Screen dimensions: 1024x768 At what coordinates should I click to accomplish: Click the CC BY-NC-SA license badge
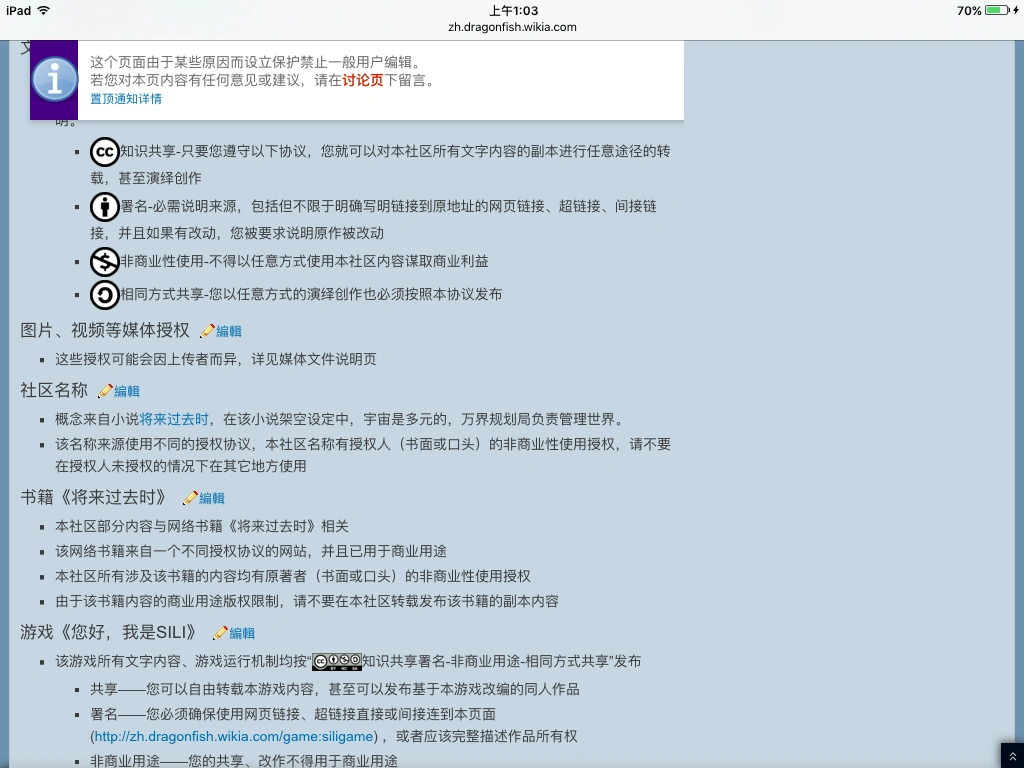click(x=336, y=661)
